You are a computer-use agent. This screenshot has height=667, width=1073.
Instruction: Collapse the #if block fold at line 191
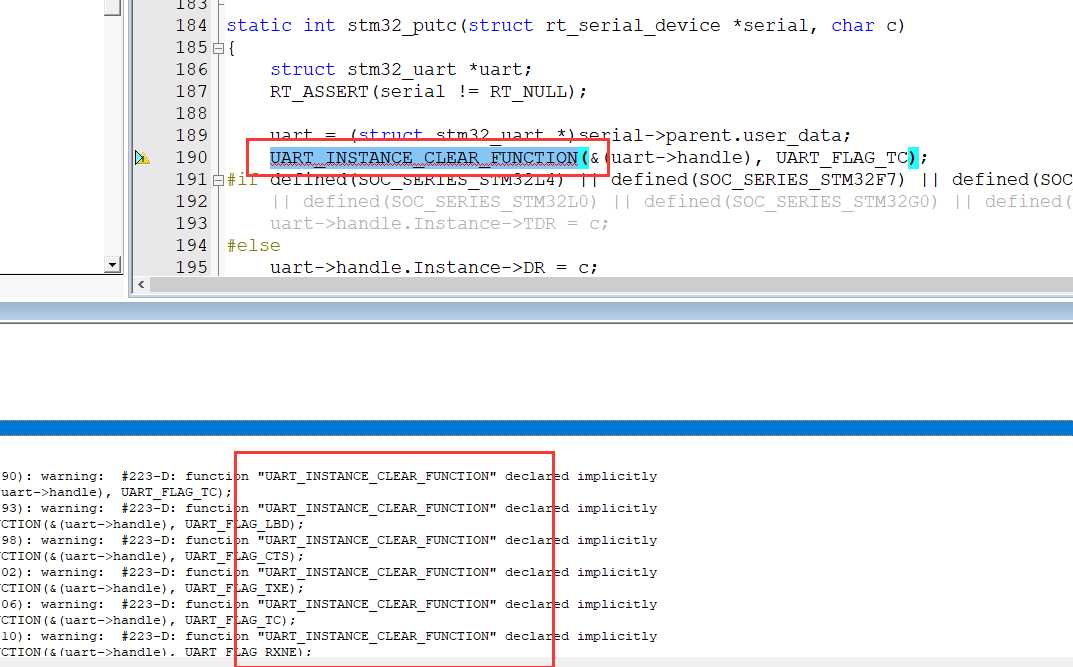click(x=218, y=180)
